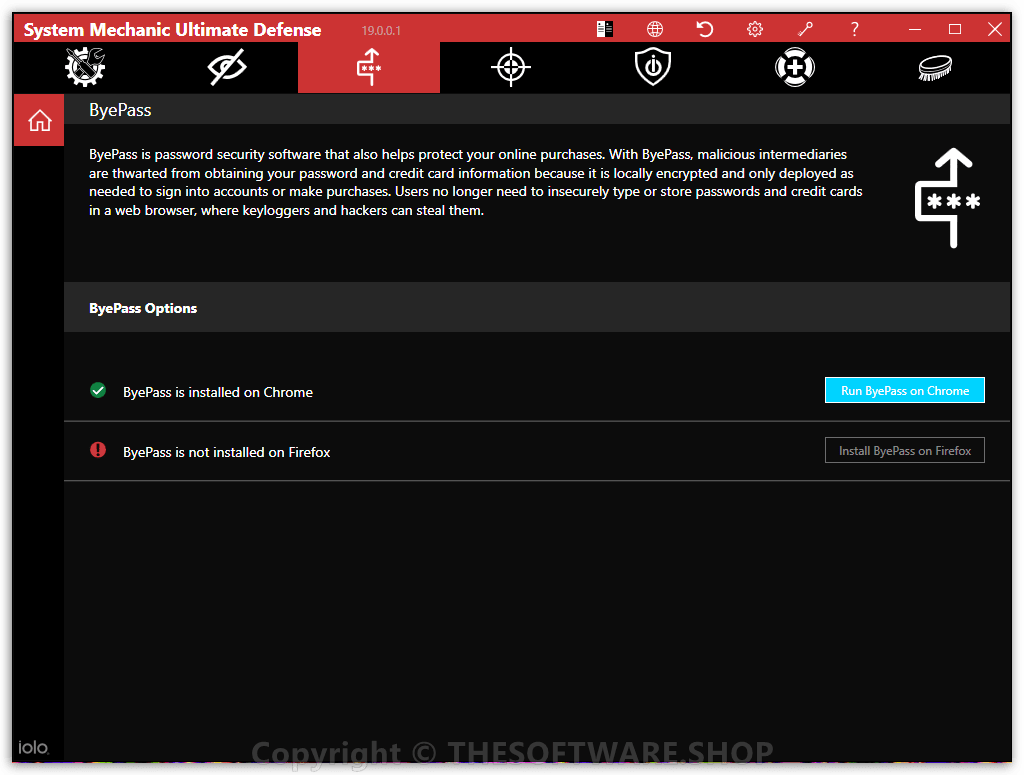
Task: Open the Privacy Guardian crossed-eye tab
Action: click(227, 67)
